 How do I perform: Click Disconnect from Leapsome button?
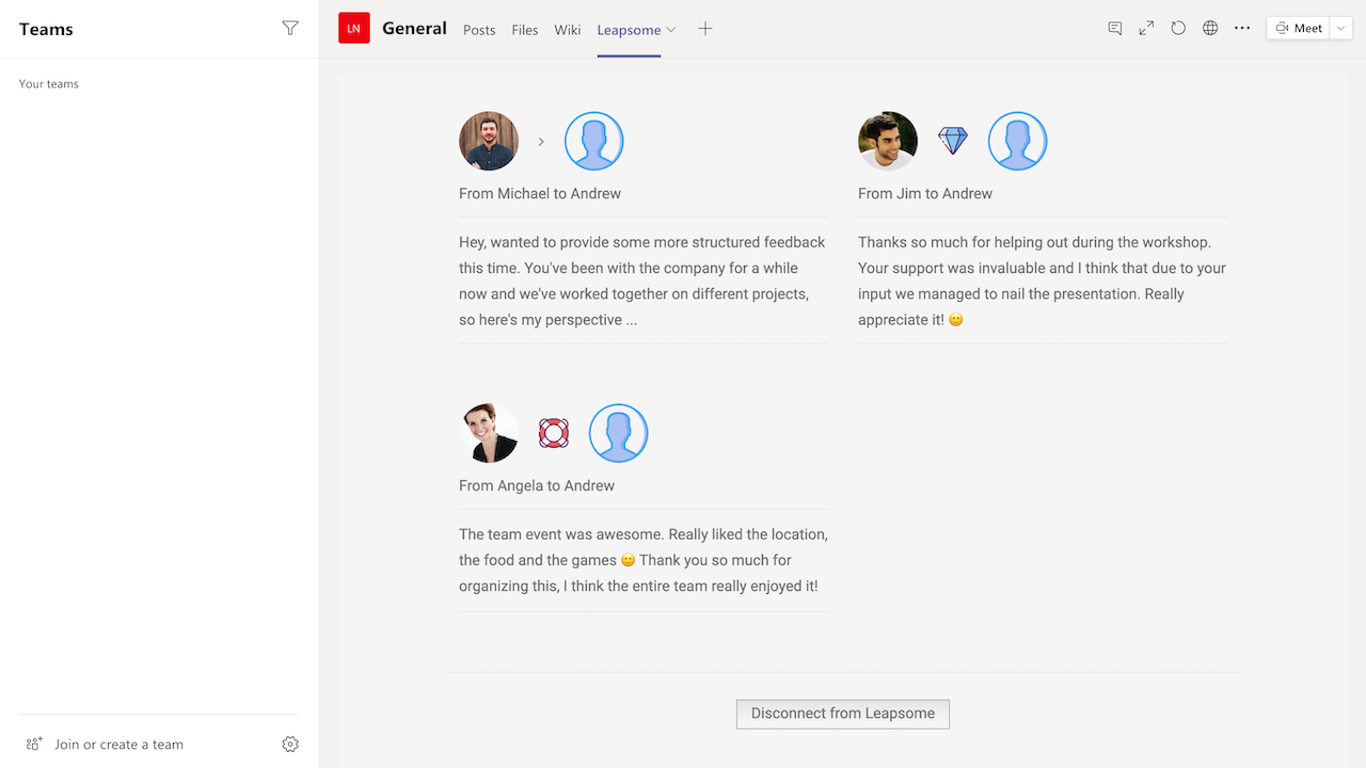point(843,714)
